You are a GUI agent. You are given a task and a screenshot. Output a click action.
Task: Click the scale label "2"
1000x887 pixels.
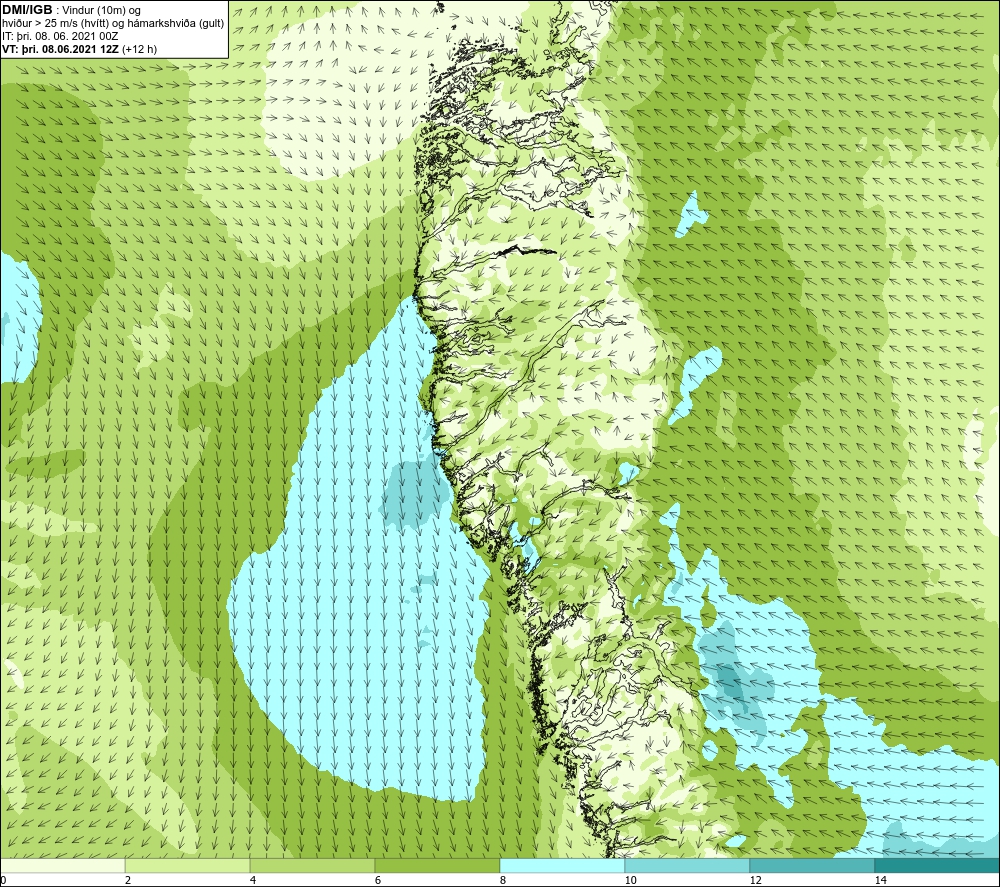(x=128, y=880)
